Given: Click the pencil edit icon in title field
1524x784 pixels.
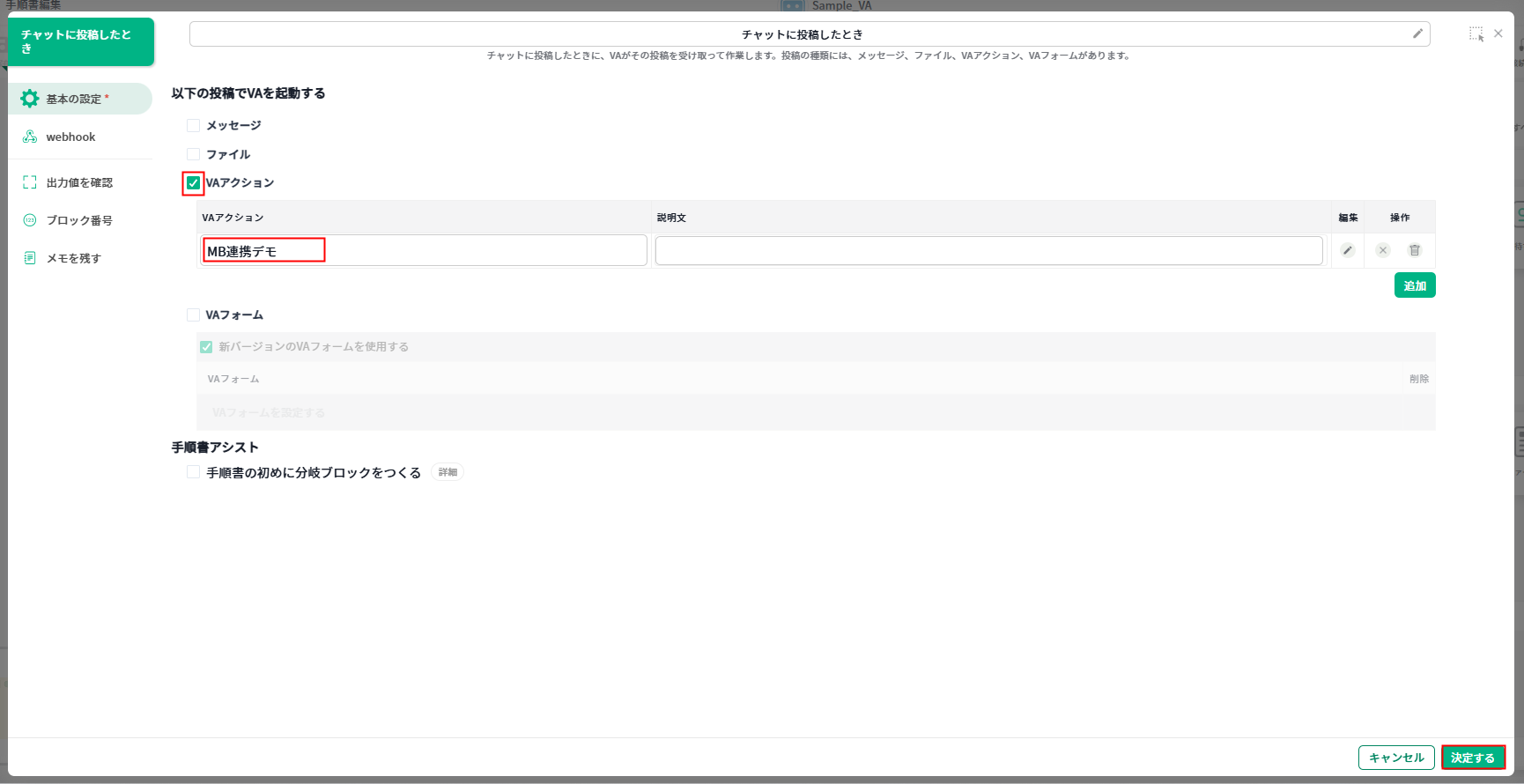Looking at the screenshot, I should 1417,33.
